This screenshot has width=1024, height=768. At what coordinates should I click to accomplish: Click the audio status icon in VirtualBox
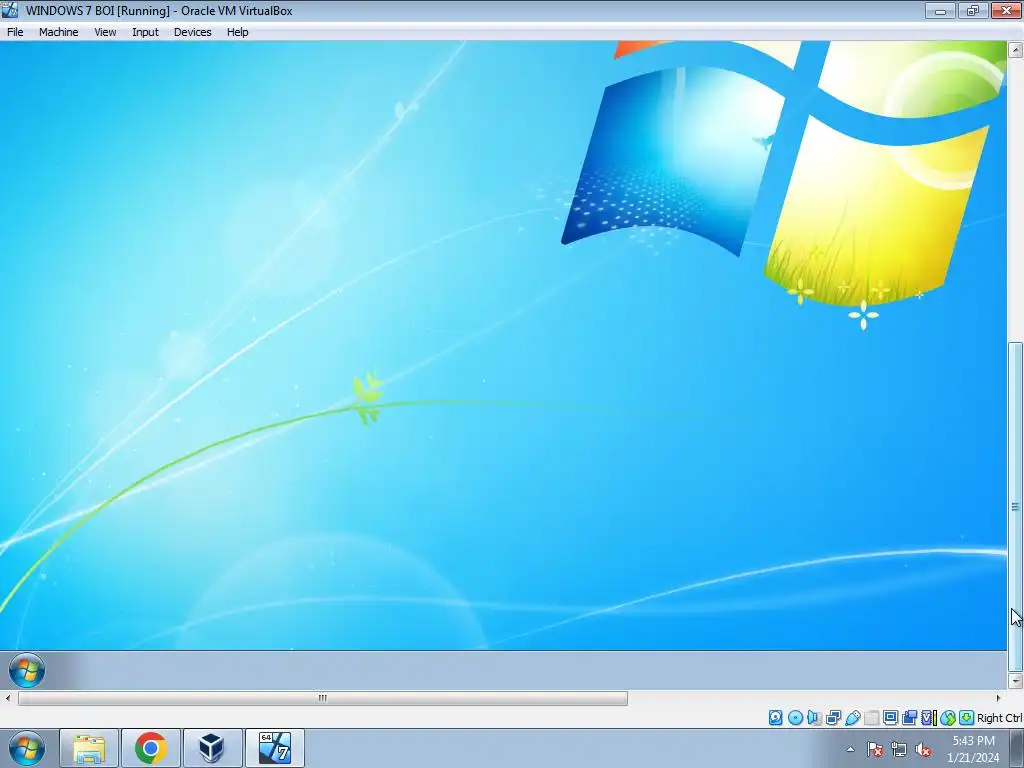pyautogui.click(x=814, y=718)
